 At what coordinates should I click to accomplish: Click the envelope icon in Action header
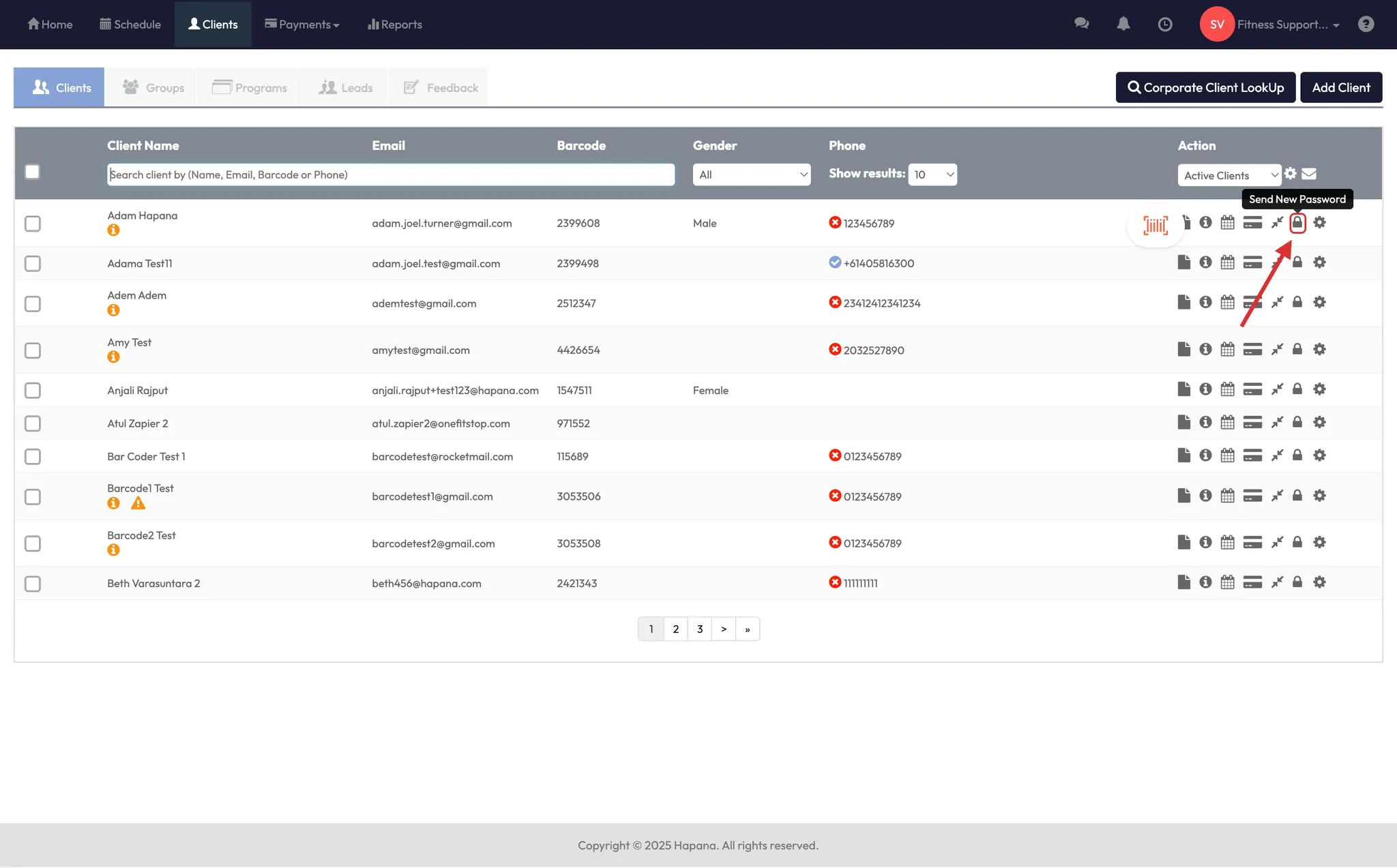pyautogui.click(x=1309, y=174)
